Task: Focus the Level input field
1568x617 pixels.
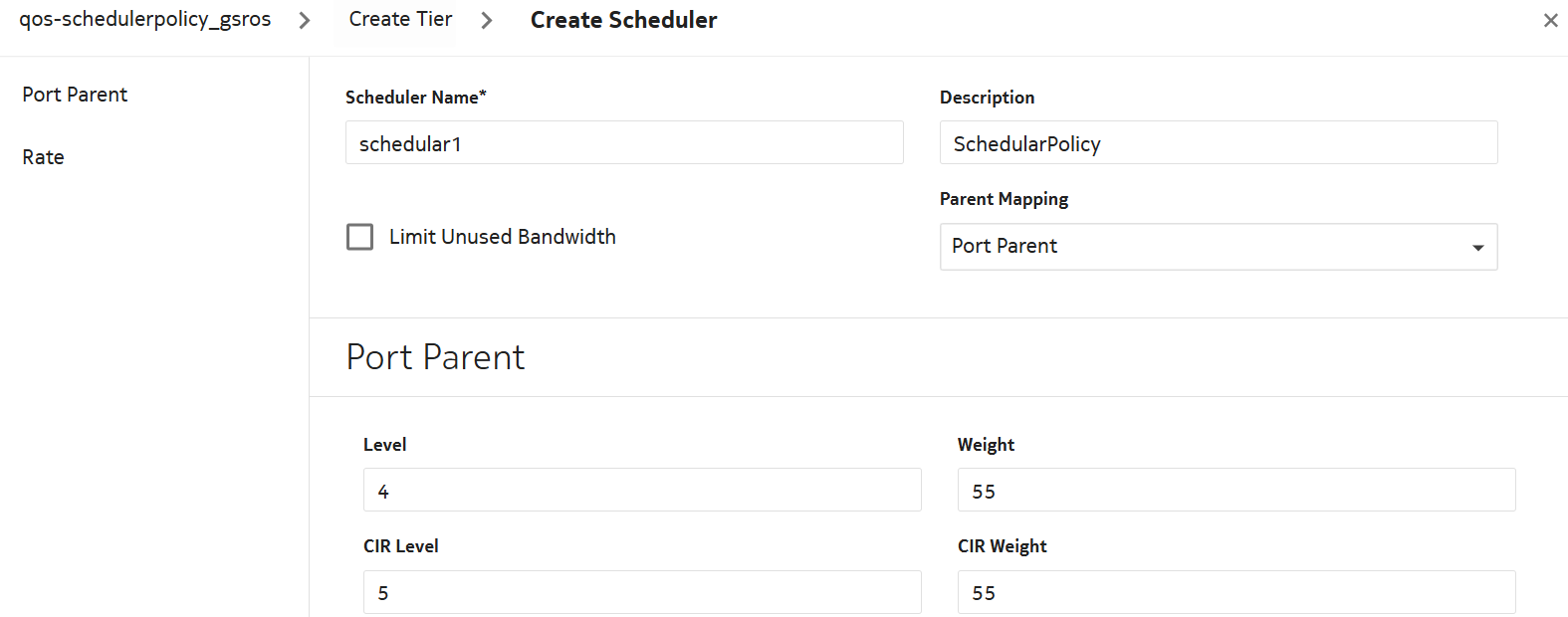Action: [x=642, y=491]
